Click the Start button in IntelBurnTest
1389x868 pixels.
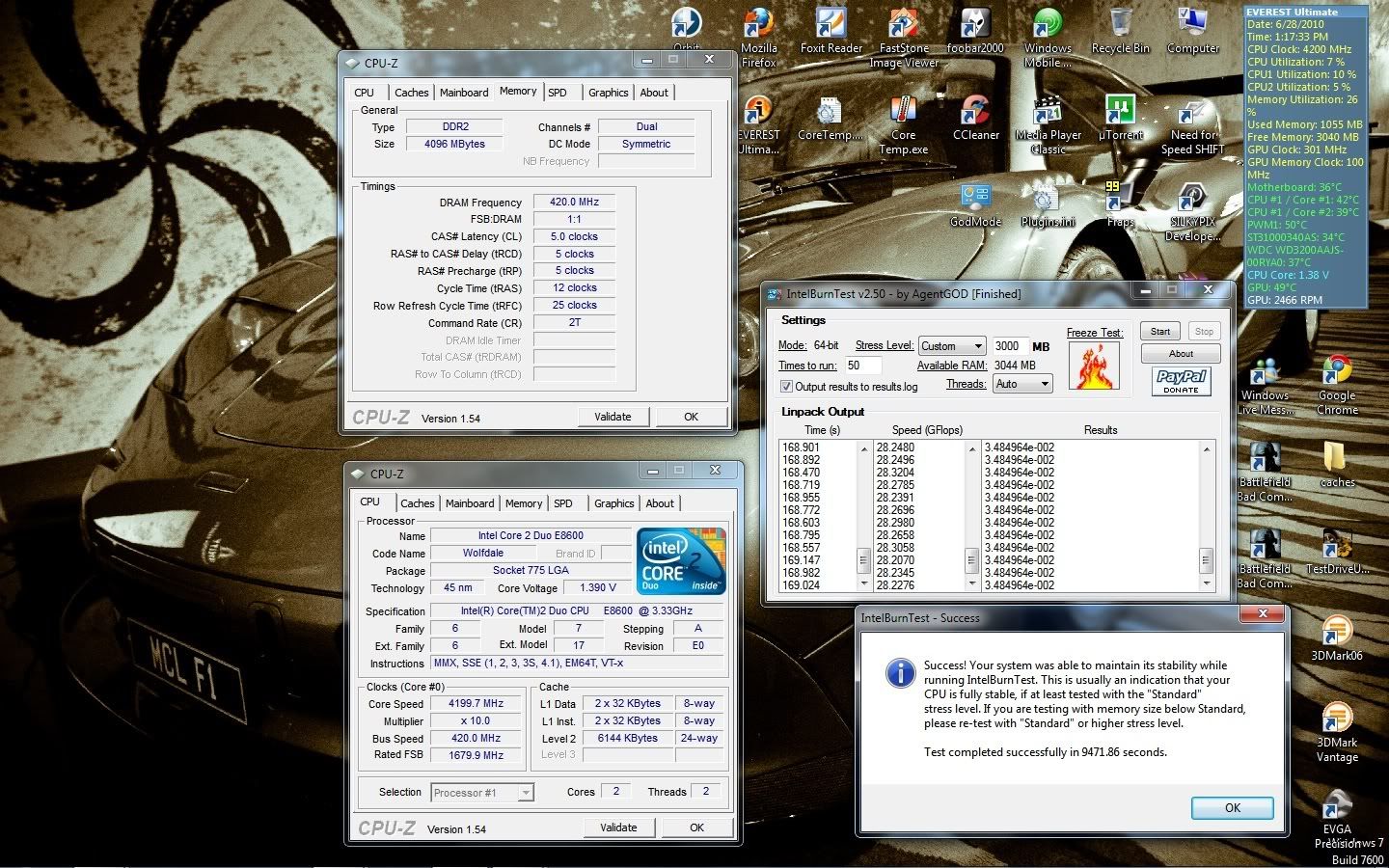1159,331
